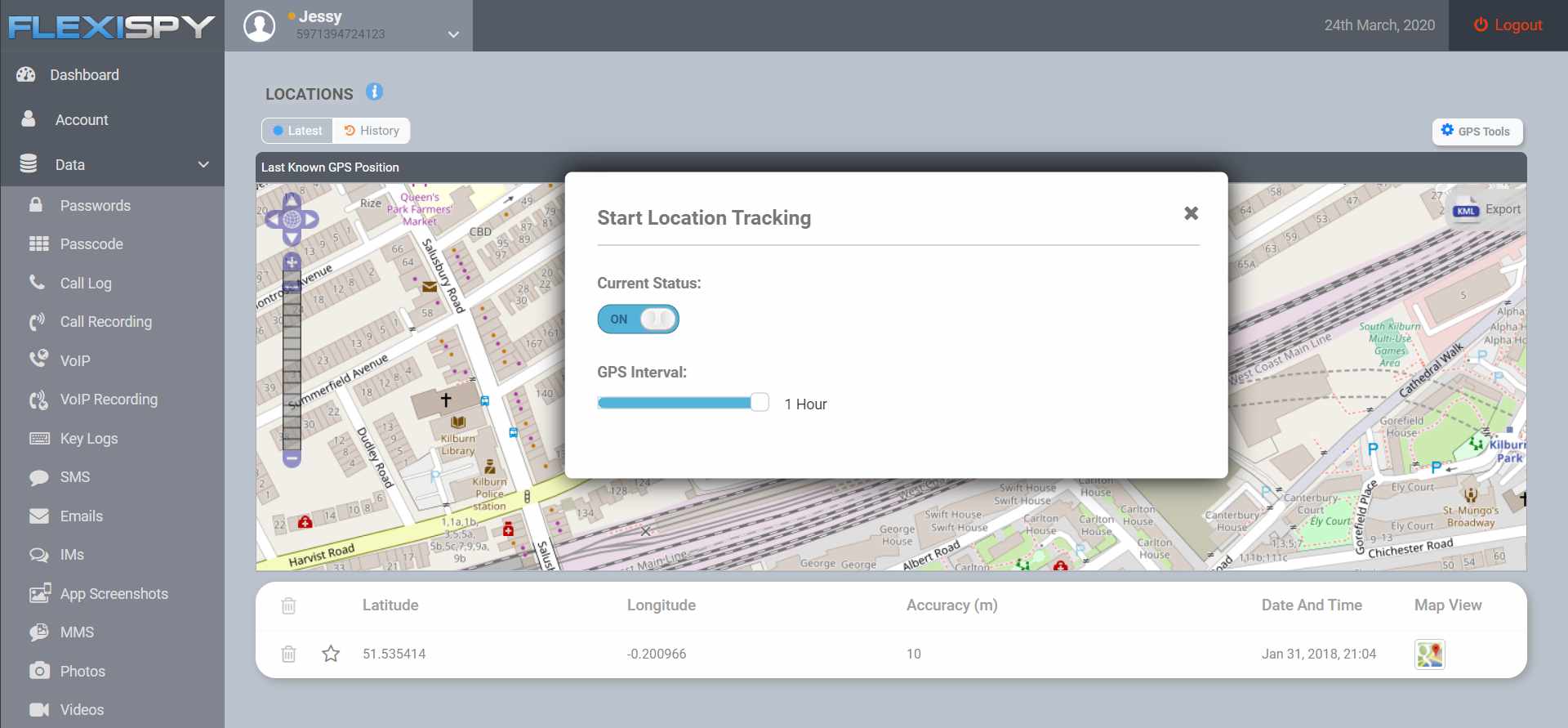The width and height of the screenshot is (1568, 728).
Task: Click the map zoom in plus button
Action: click(x=292, y=261)
